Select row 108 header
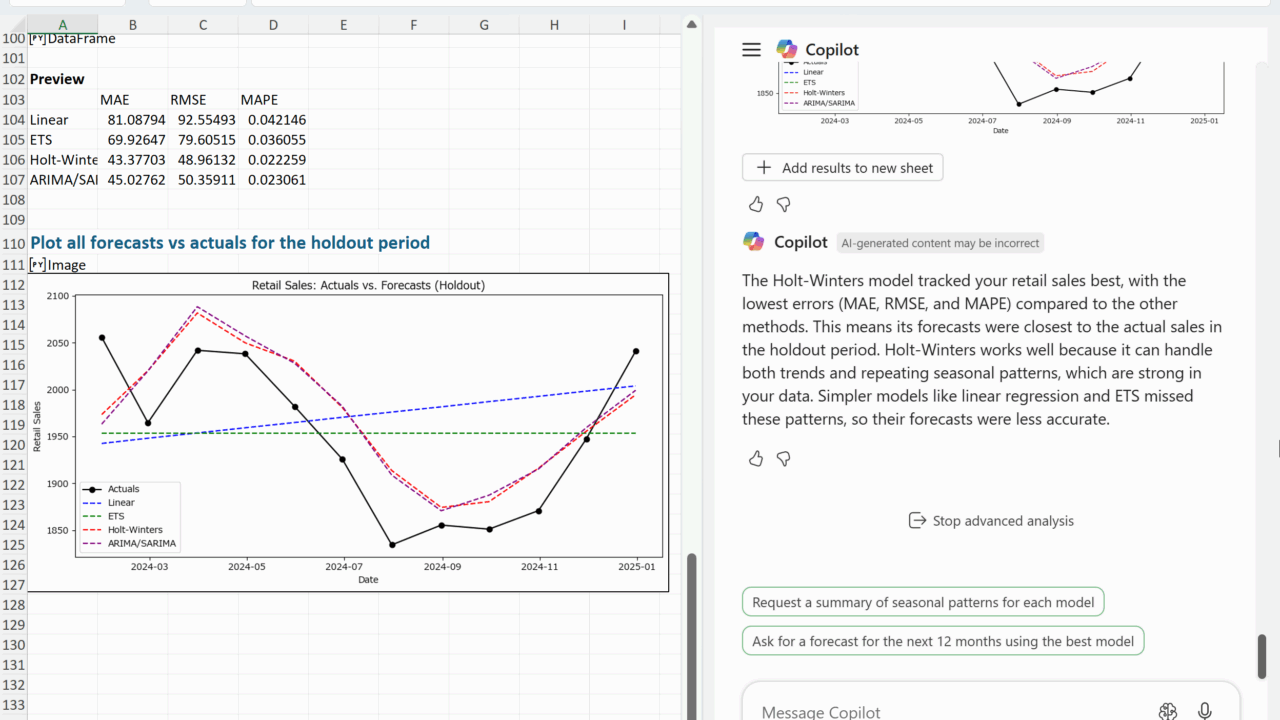 point(13,201)
